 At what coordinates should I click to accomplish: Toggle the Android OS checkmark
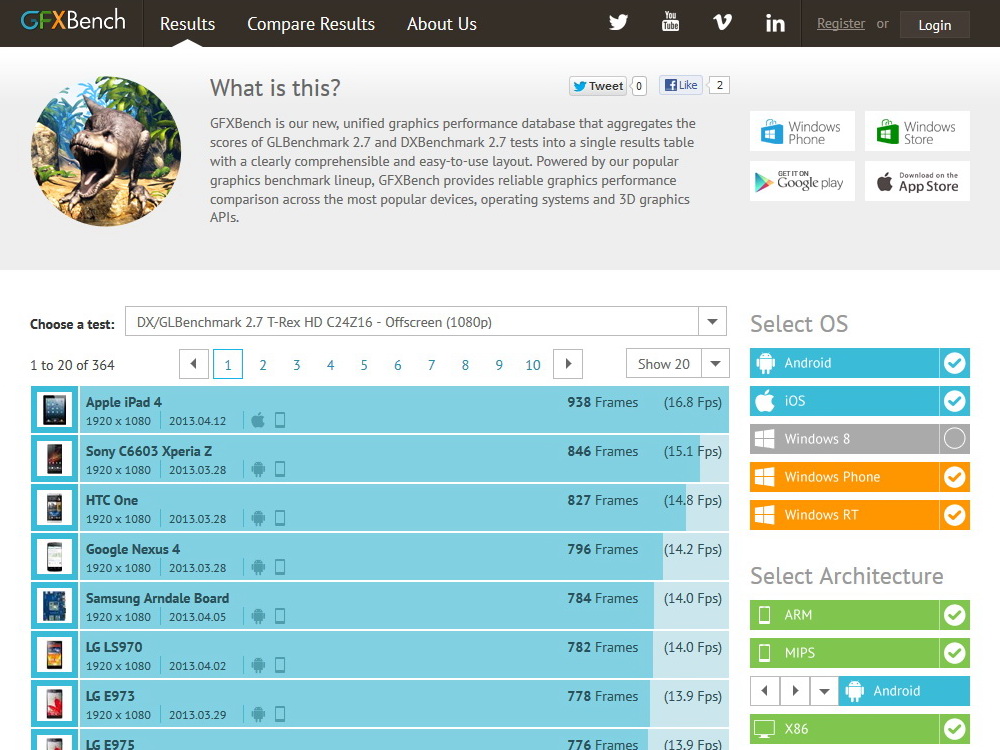pyautogui.click(x=954, y=363)
